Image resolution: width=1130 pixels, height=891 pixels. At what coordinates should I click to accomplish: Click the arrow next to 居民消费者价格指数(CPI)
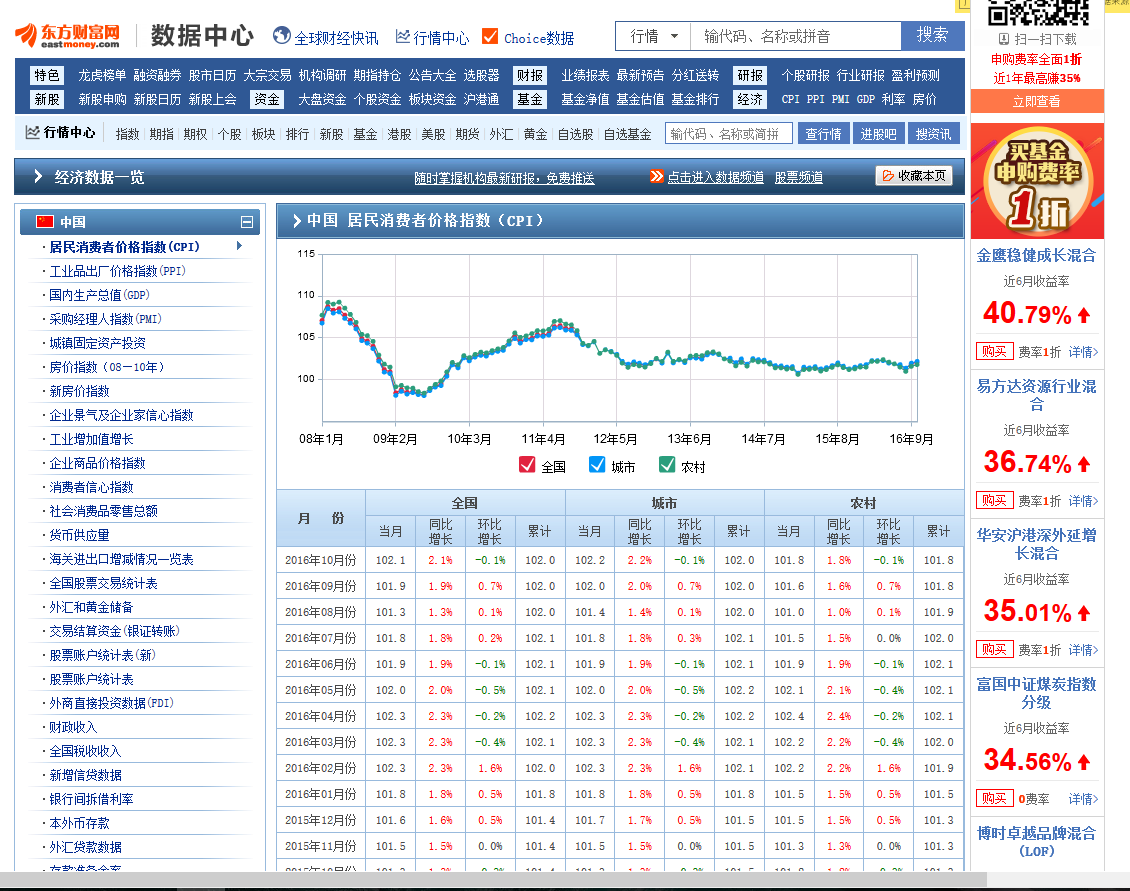point(239,246)
